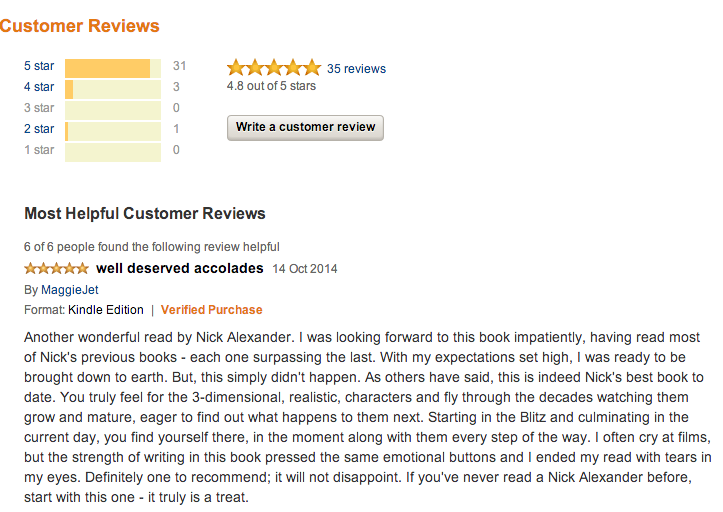The width and height of the screenshot is (723, 512).
Task: Filter by 2 star reviews link
Action: click(39, 129)
